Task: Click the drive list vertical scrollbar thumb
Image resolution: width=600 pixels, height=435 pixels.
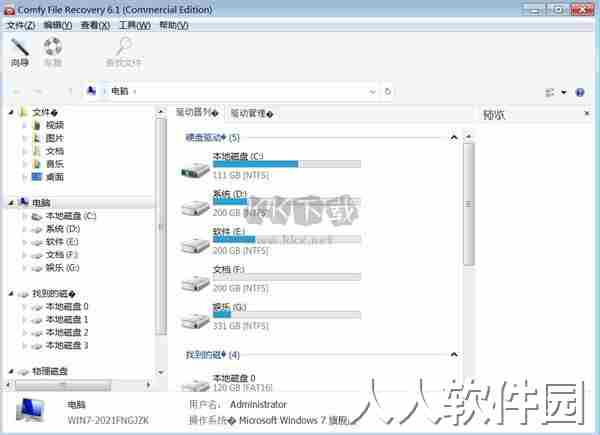Action: pyautogui.click(x=468, y=204)
